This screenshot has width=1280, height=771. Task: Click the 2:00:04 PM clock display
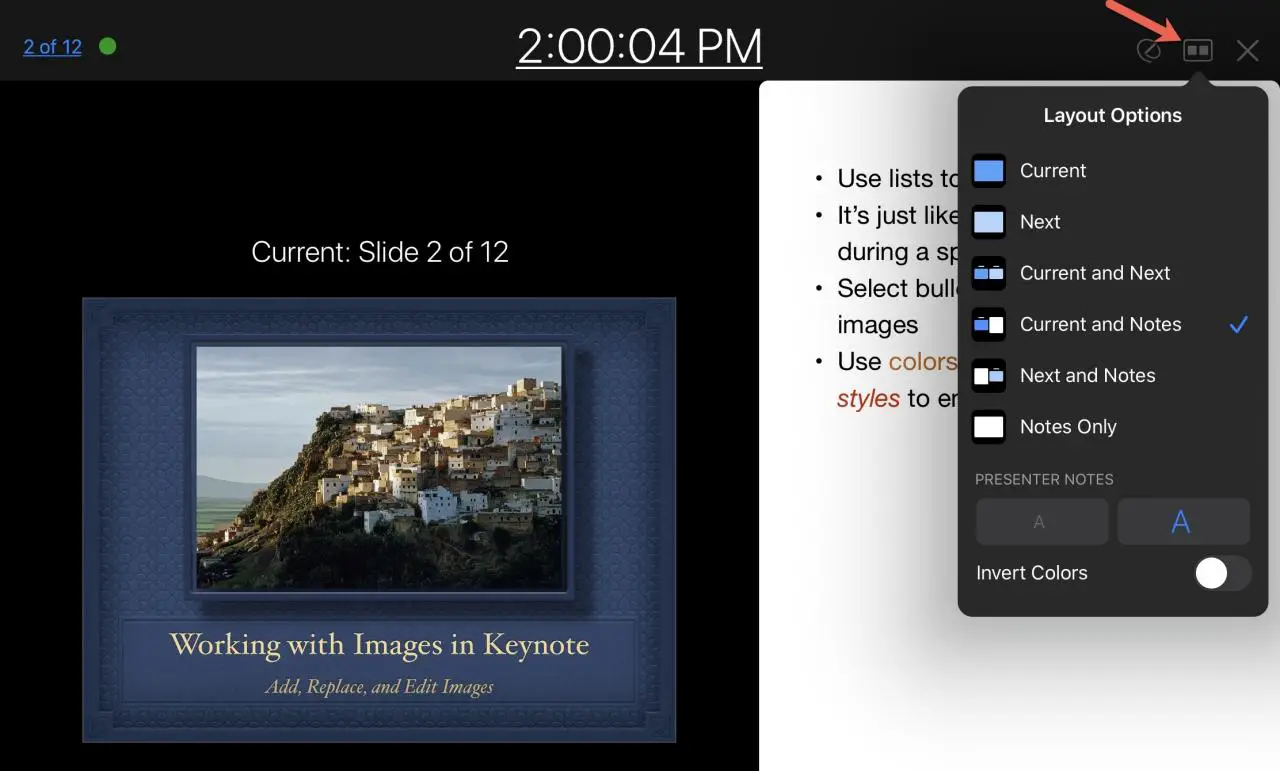pyautogui.click(x=639, y=47)
